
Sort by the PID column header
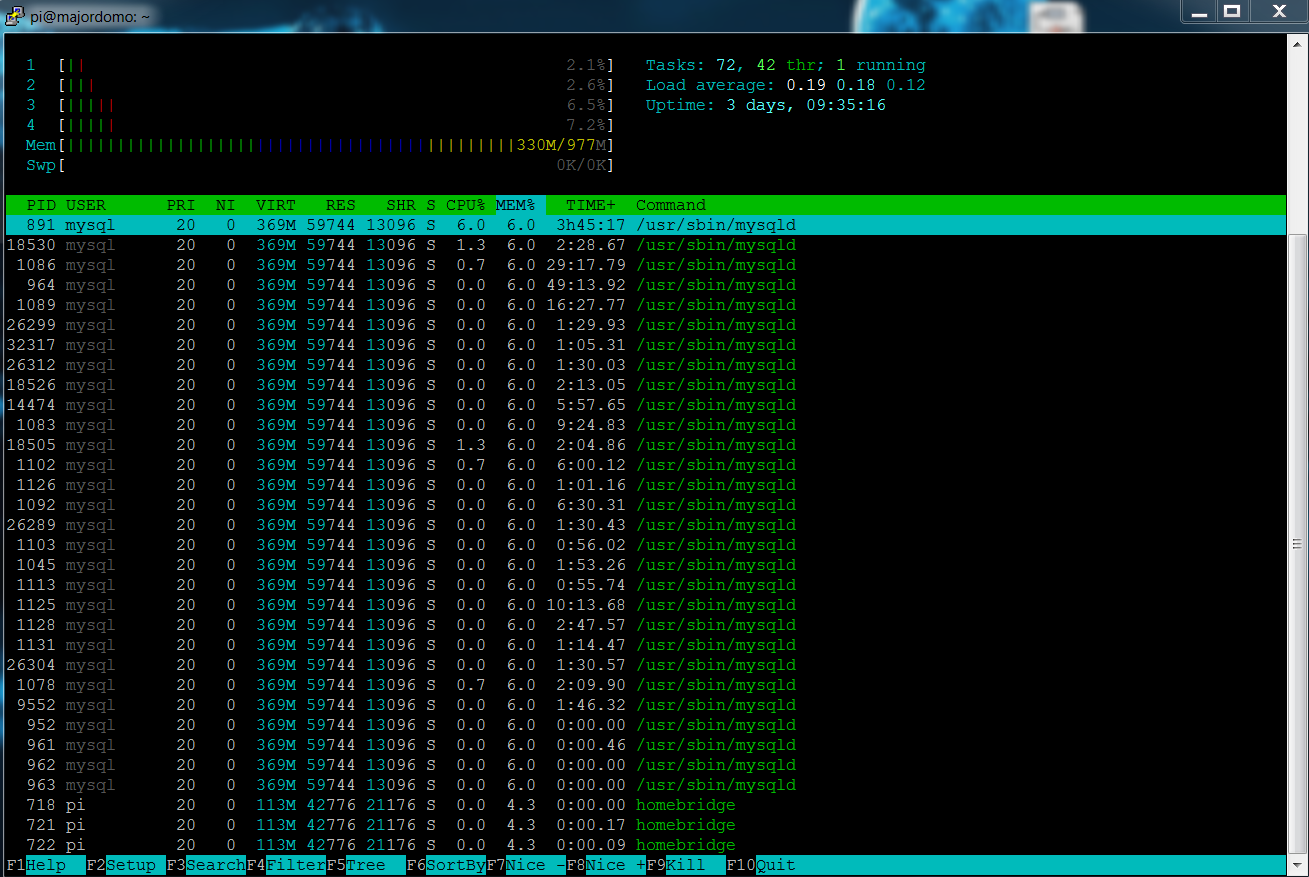point(41,205)
